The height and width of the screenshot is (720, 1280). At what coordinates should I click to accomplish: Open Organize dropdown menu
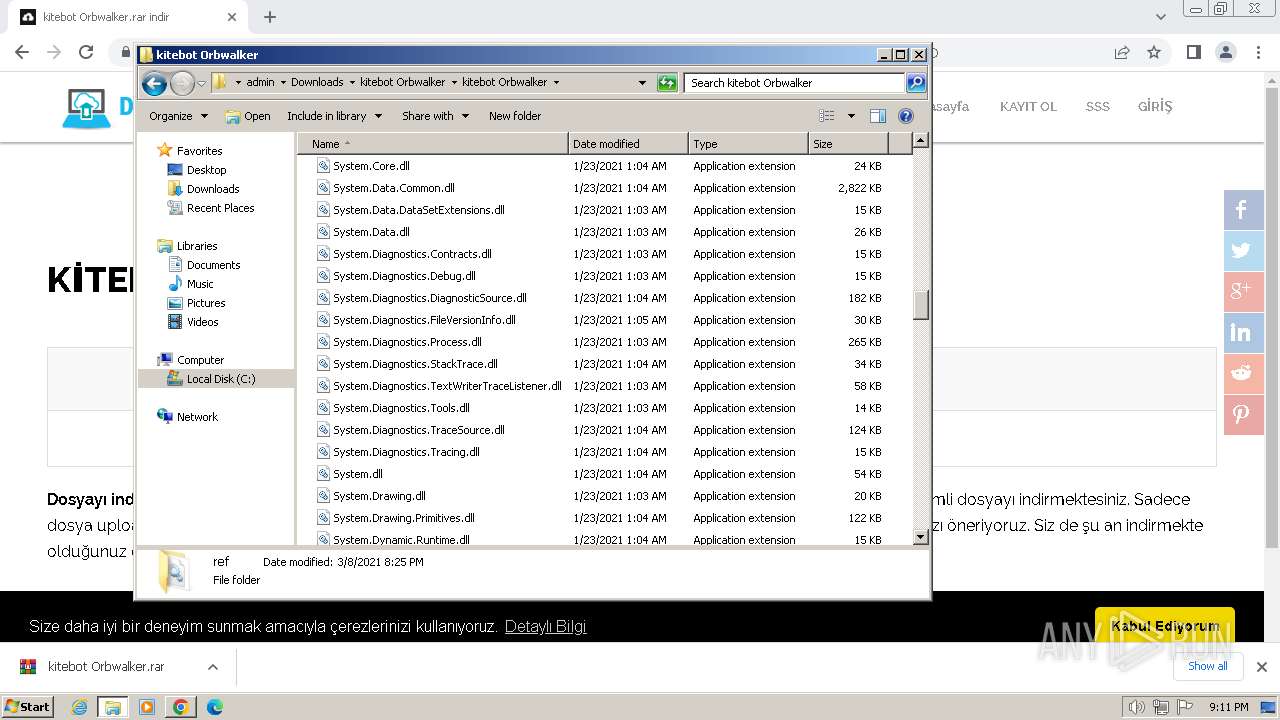pyautogui.click(x=178, y=116)
